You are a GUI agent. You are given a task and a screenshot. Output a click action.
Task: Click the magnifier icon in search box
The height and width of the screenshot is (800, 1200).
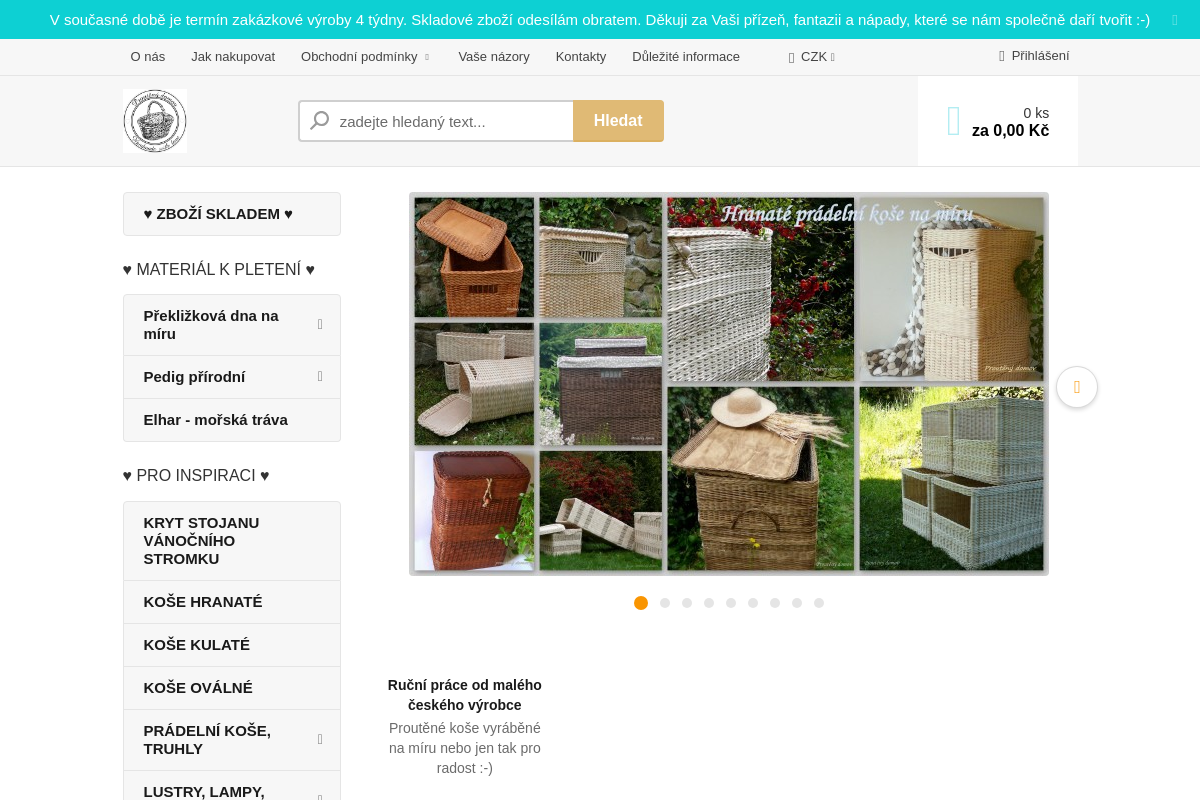320,121
